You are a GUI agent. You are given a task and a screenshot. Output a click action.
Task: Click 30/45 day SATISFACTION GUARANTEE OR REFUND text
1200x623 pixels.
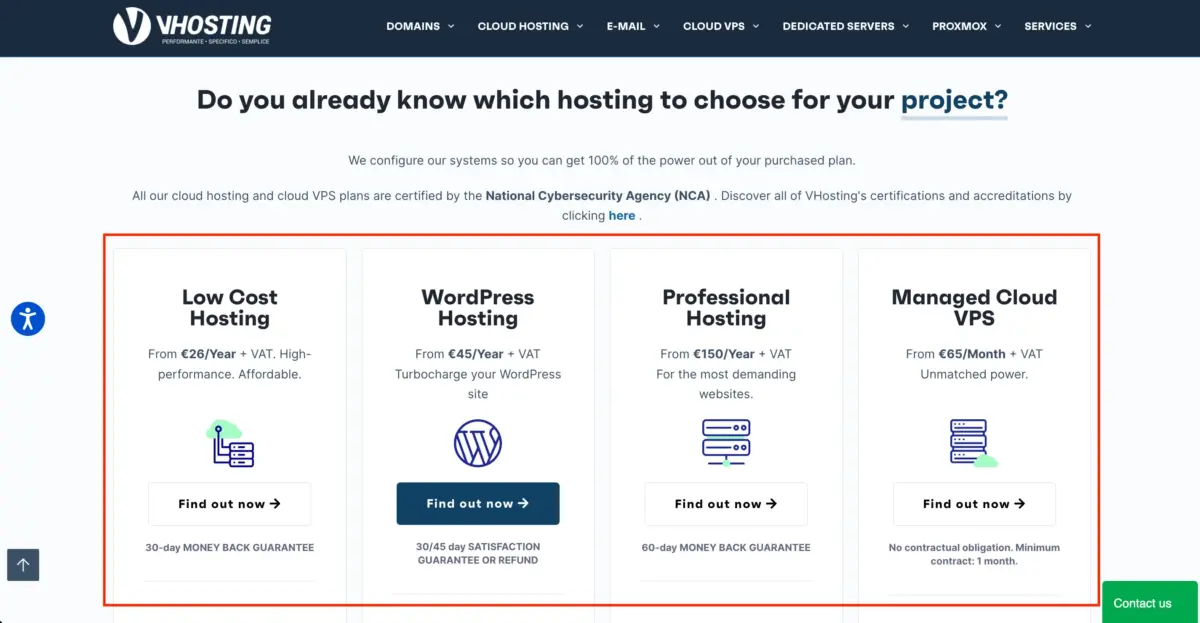(x=478, y=554)
